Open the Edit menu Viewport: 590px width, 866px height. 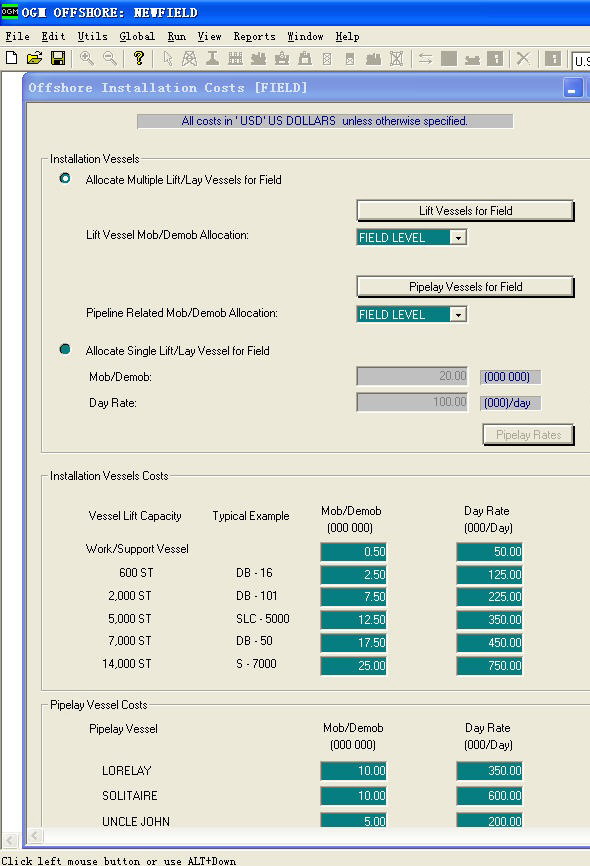(x=54, y=36)
